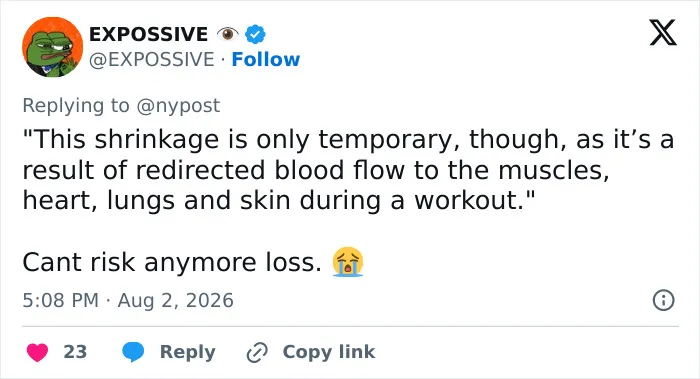The height and width of the screenshot is (379, 700).
Task: Click the Aug 2, 2026 date
Action: click(175, 300)
